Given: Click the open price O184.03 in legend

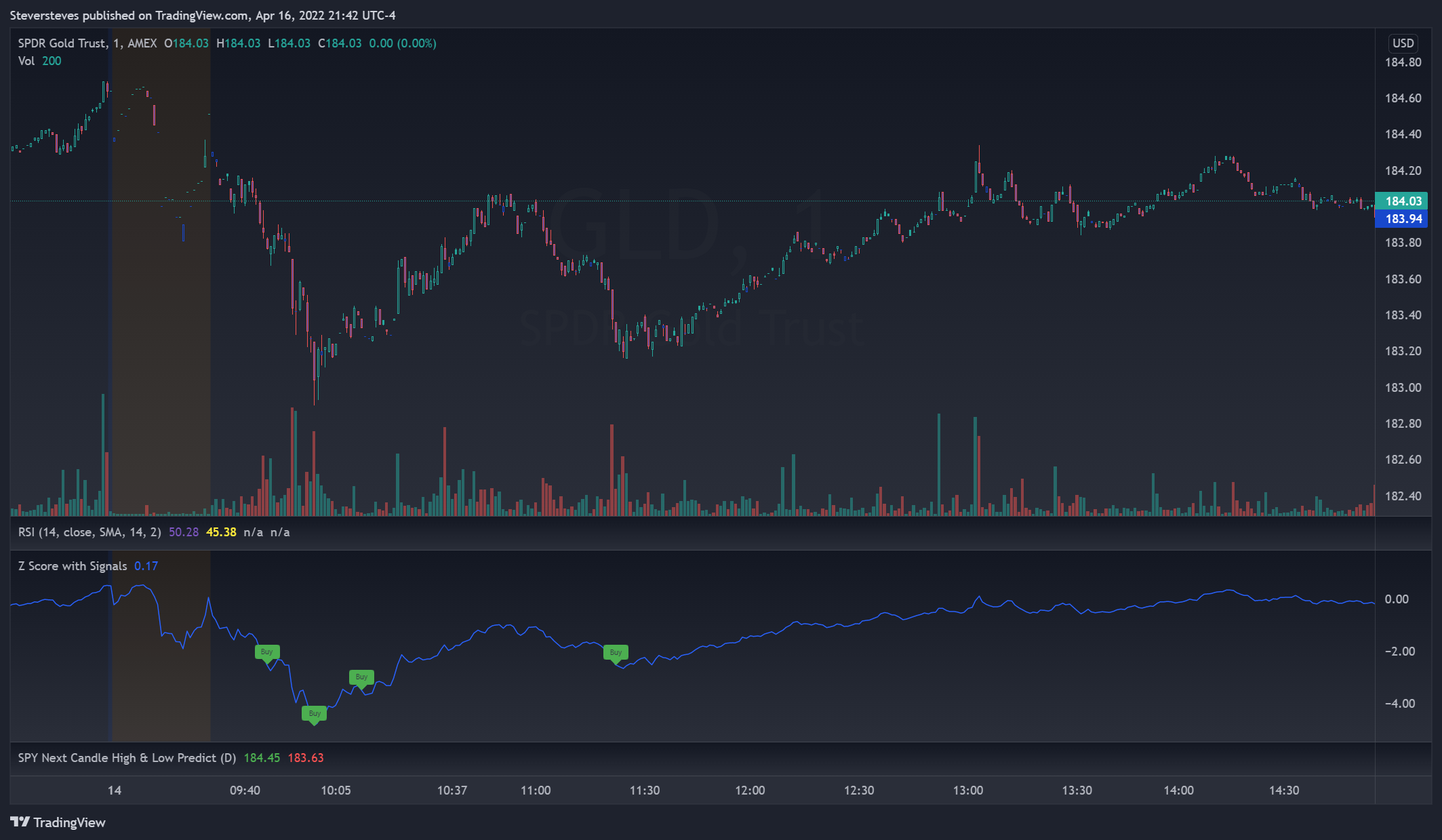Looking at the screenshot, I should pyautogui.click(x=186, y=43).
